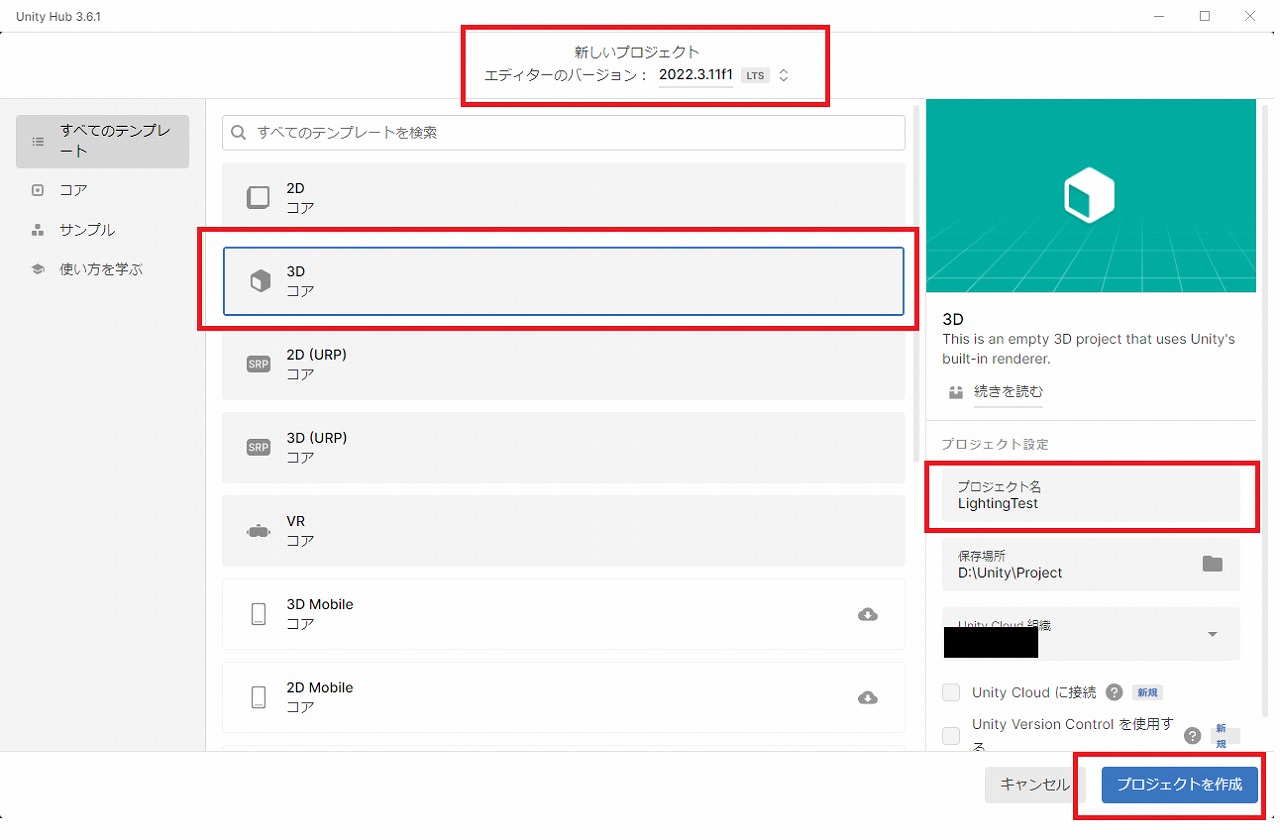1280x840 pixels.
Task: Focus the template search field
Action: (563, 132)
